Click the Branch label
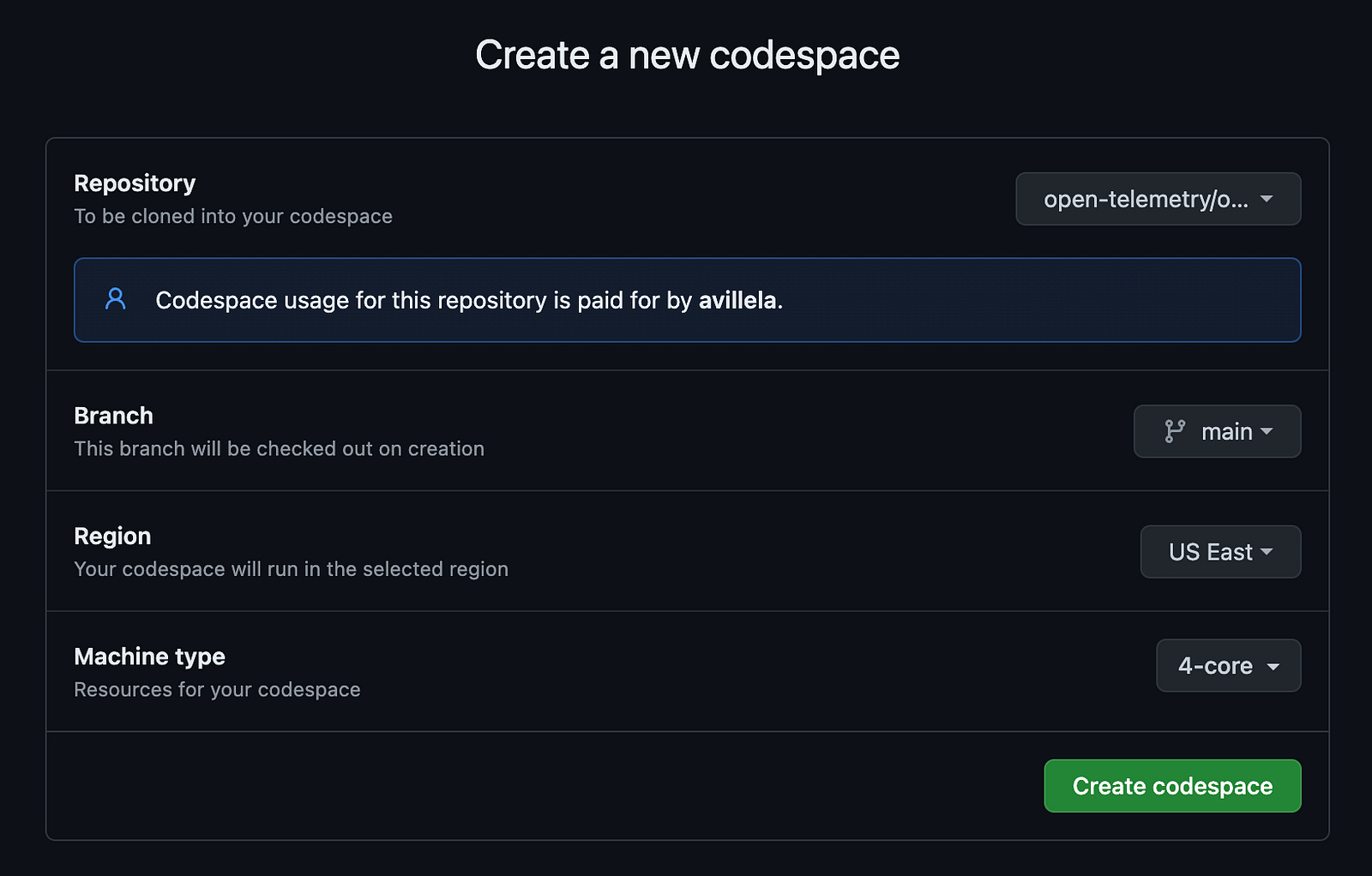Viewport: 1372px width, 876px height. tap(113, 416)
